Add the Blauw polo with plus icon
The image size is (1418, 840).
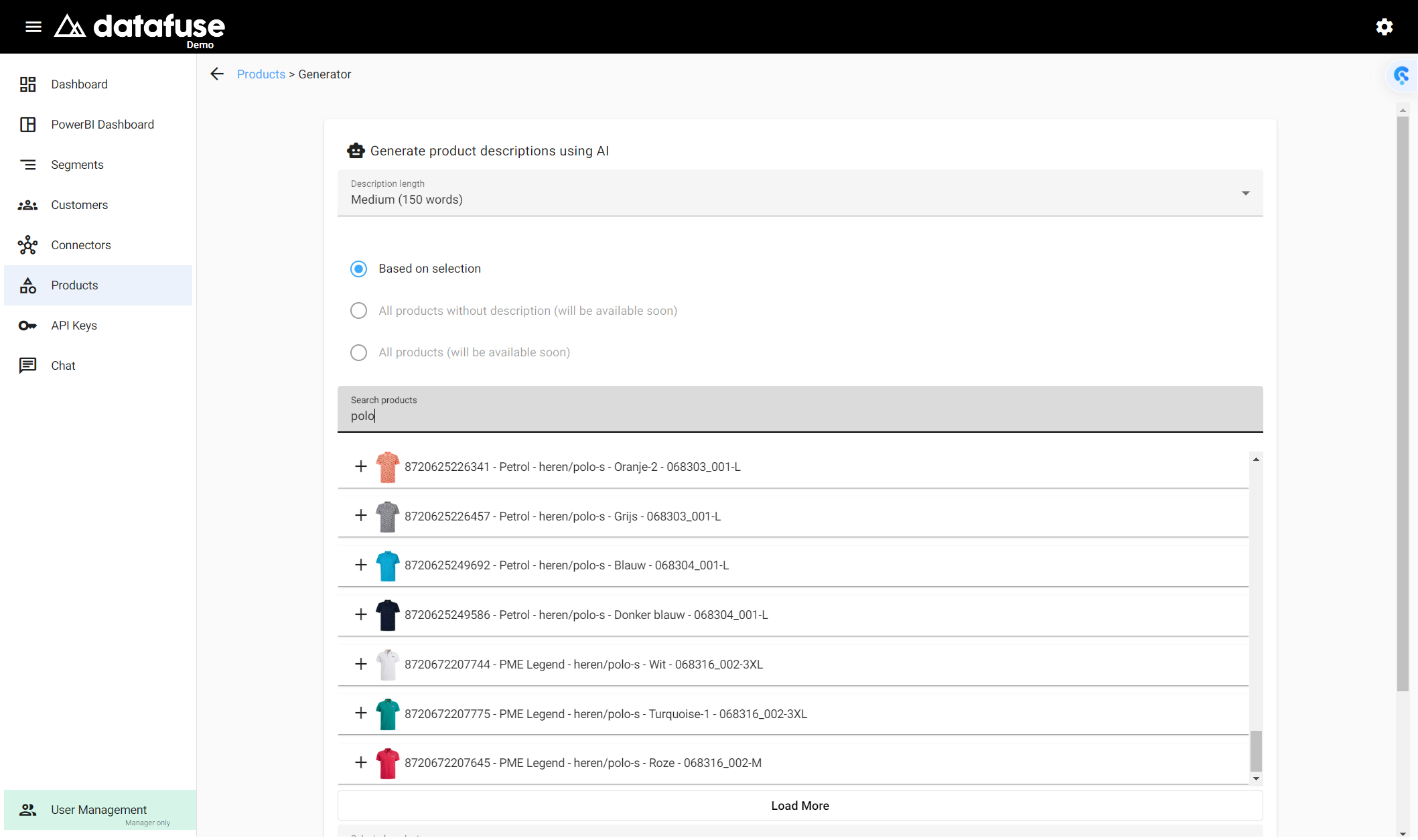pos(361,565)
